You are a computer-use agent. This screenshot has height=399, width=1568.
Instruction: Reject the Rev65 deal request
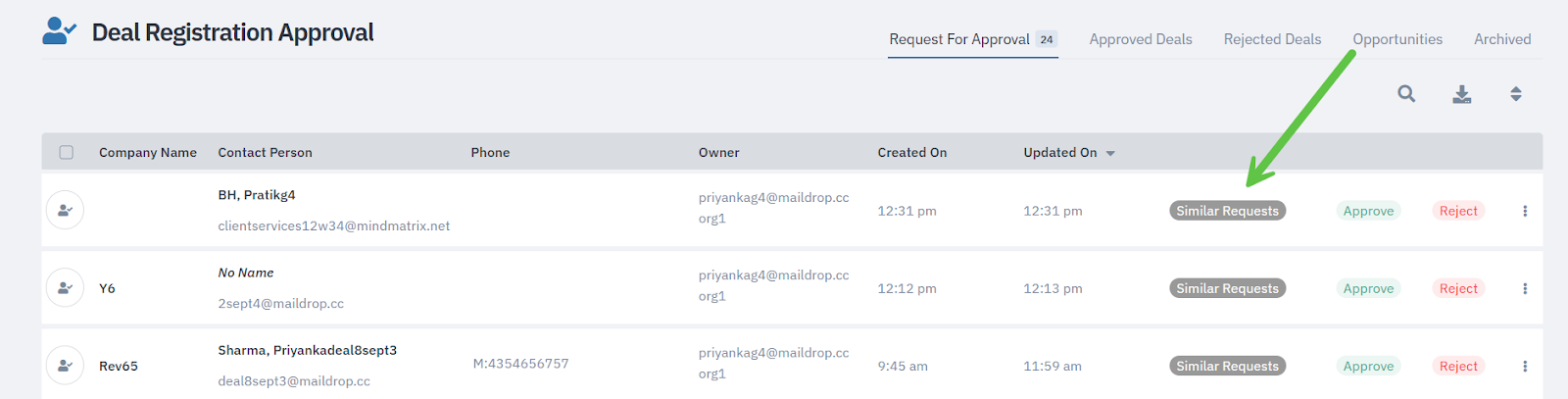click(1458, 366)
